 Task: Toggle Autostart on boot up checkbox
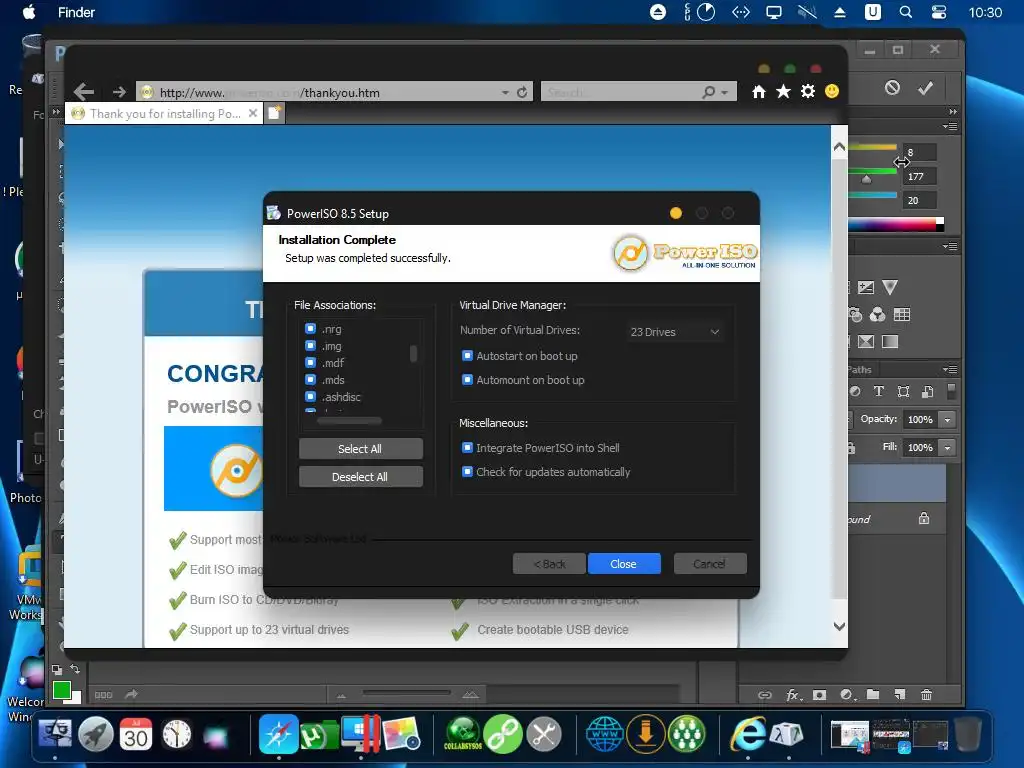(467, 355)
